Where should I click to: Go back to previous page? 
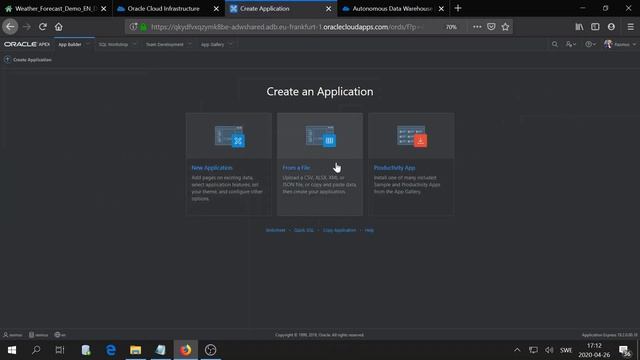coord(10,27)
